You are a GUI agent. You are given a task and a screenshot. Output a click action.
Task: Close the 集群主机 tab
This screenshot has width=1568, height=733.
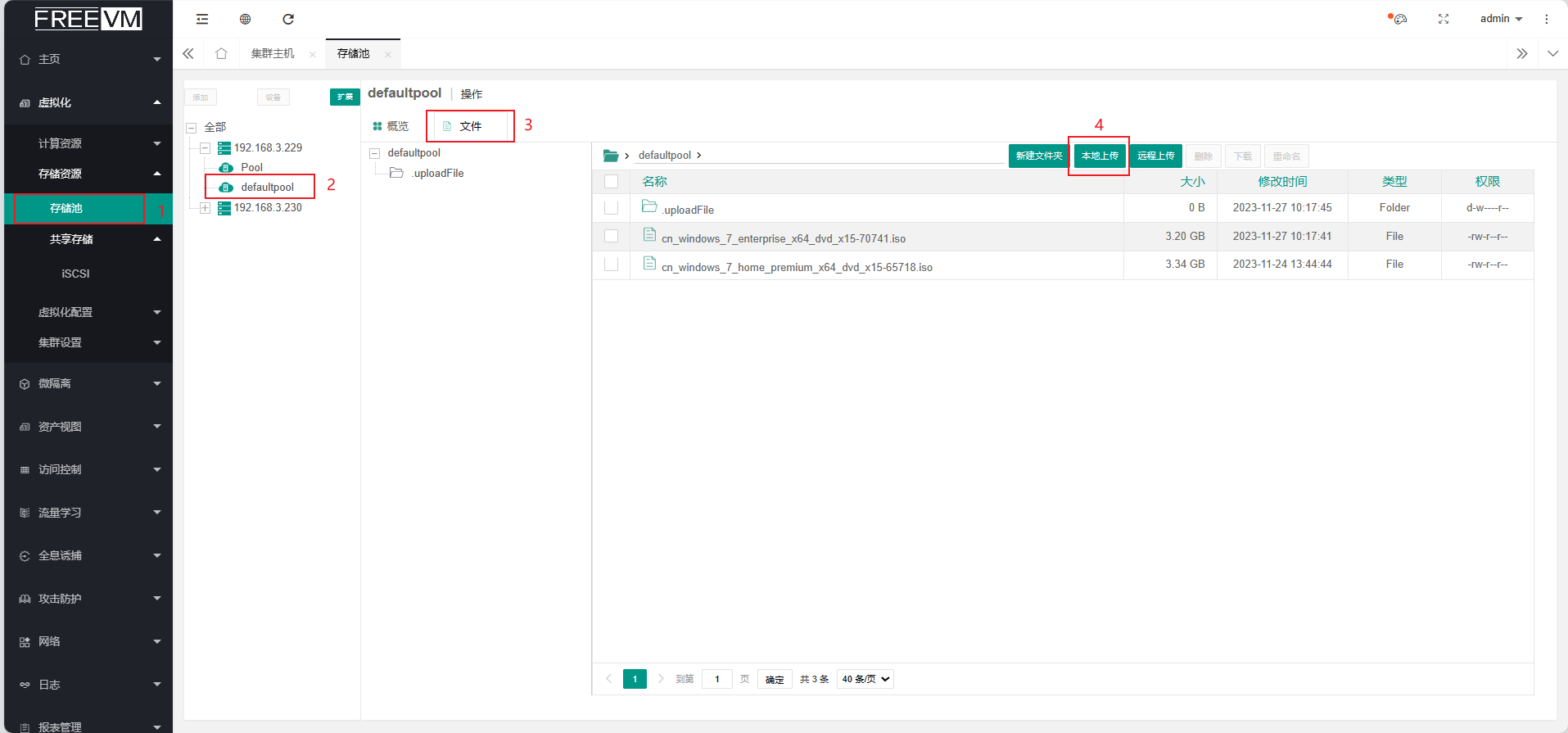coord(313,54)
